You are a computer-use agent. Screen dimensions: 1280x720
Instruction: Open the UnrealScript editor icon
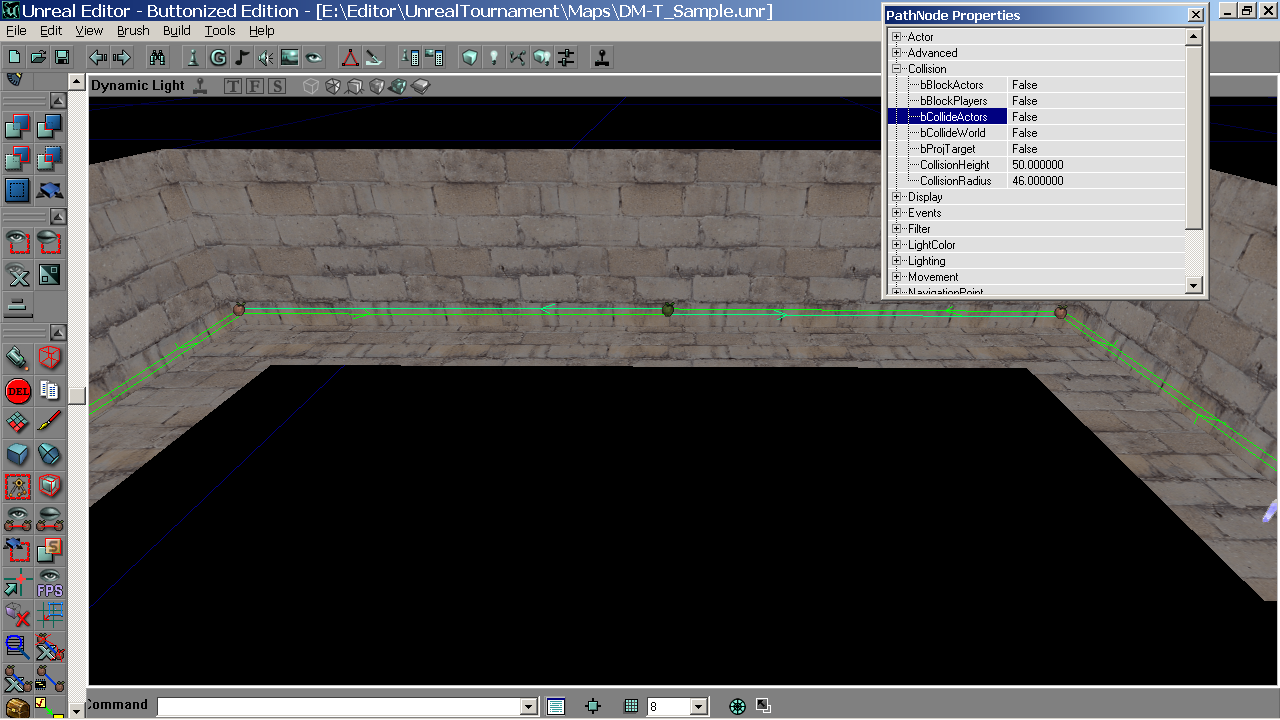(x=374, y=57)
